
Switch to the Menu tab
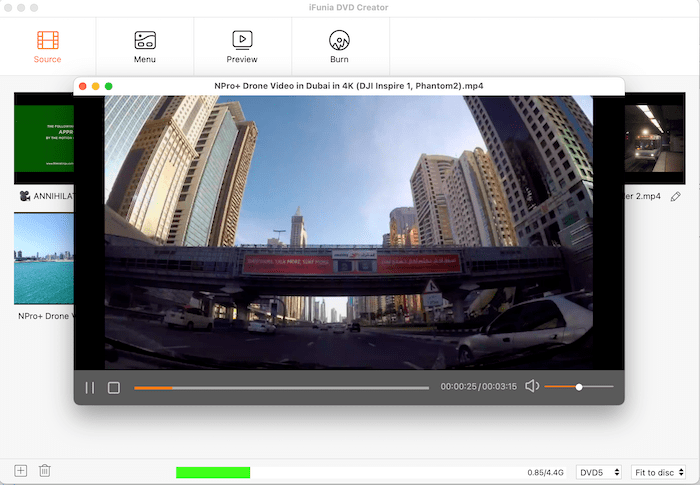[x=145, y=46]
